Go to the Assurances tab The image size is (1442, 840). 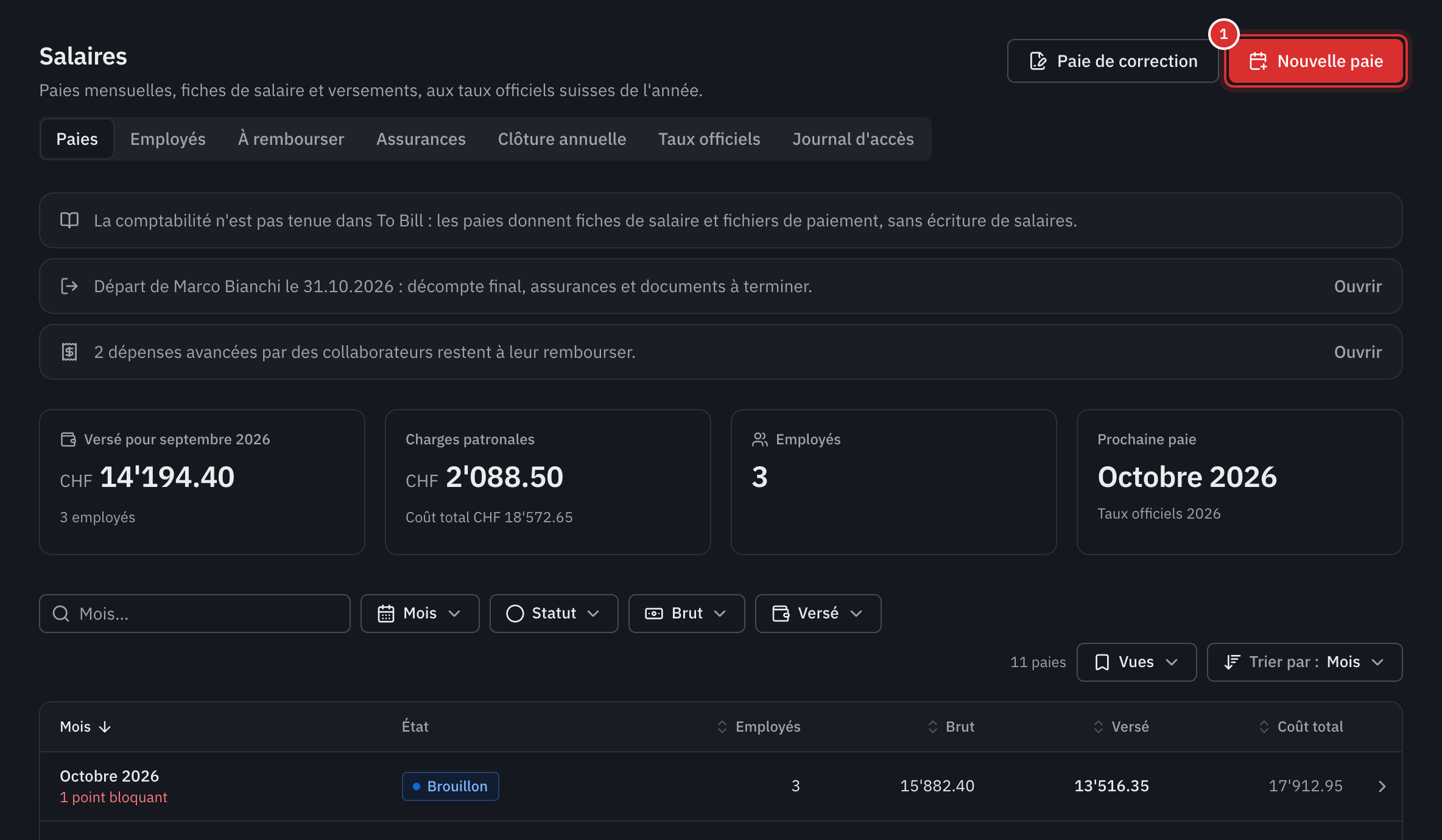[421, 139]
